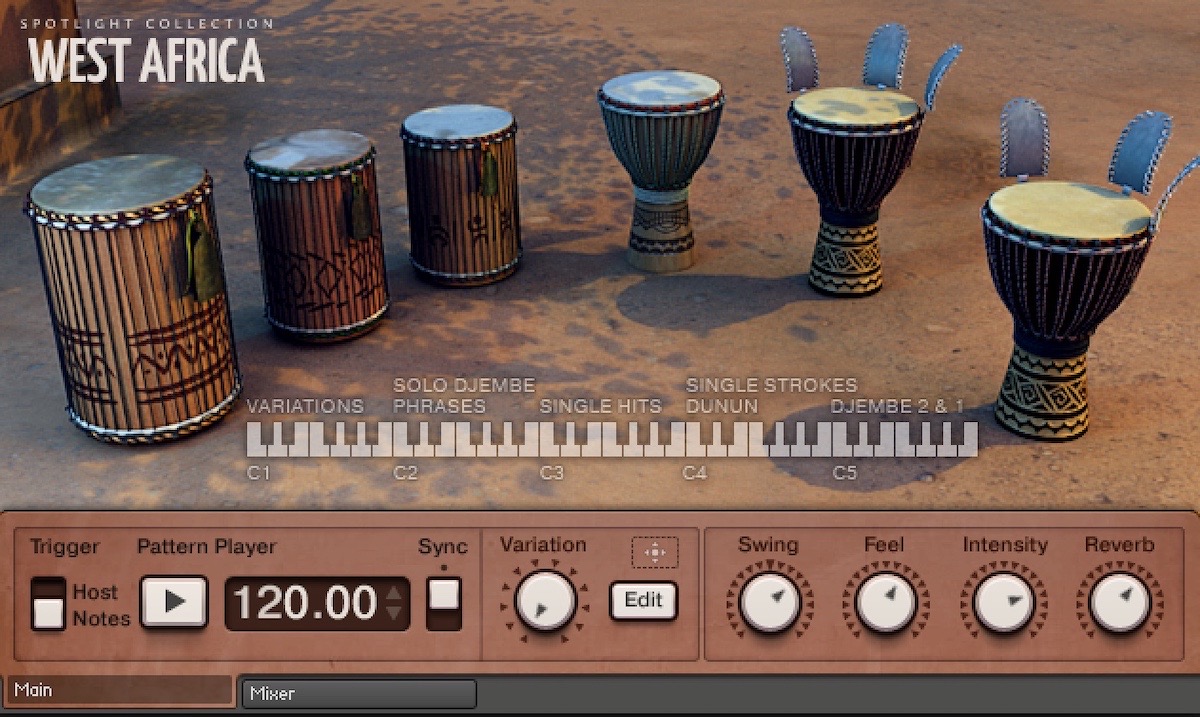Click the Notes trigger label
The image size is (1200, 717).
tap(101, 618)
